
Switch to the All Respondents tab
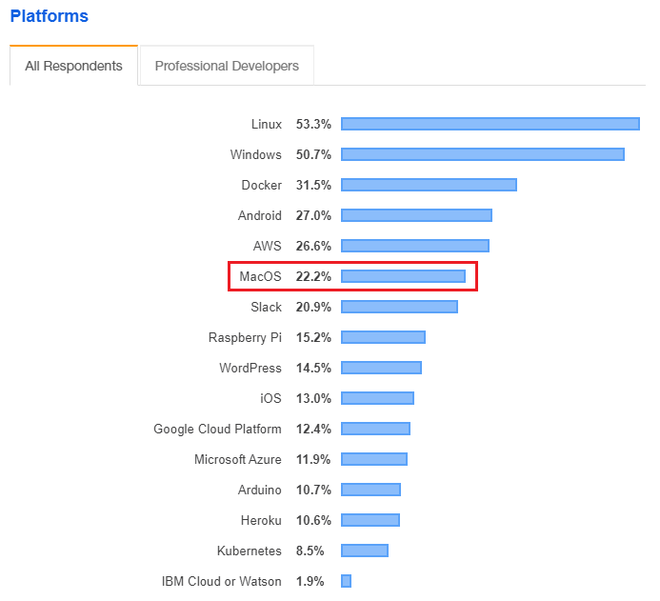74,66
